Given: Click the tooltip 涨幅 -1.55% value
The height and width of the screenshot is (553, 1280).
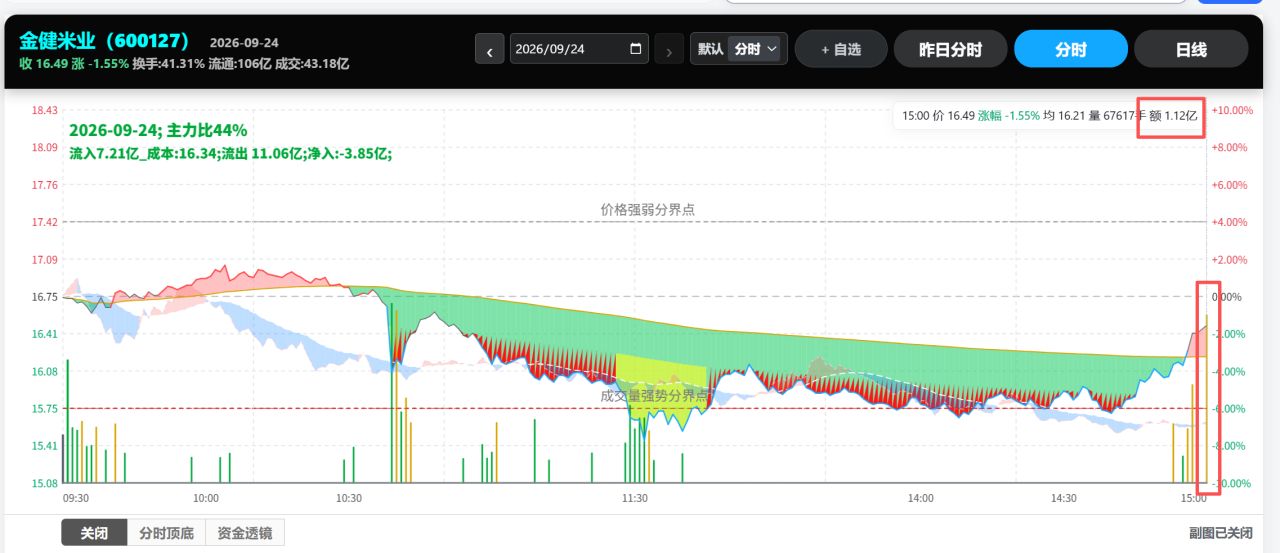Looking at the screenshot, I should click(x=1008, y=116).
